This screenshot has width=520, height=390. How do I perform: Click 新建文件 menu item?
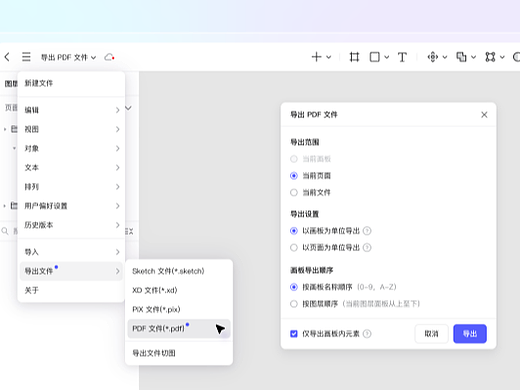[71, 83]
